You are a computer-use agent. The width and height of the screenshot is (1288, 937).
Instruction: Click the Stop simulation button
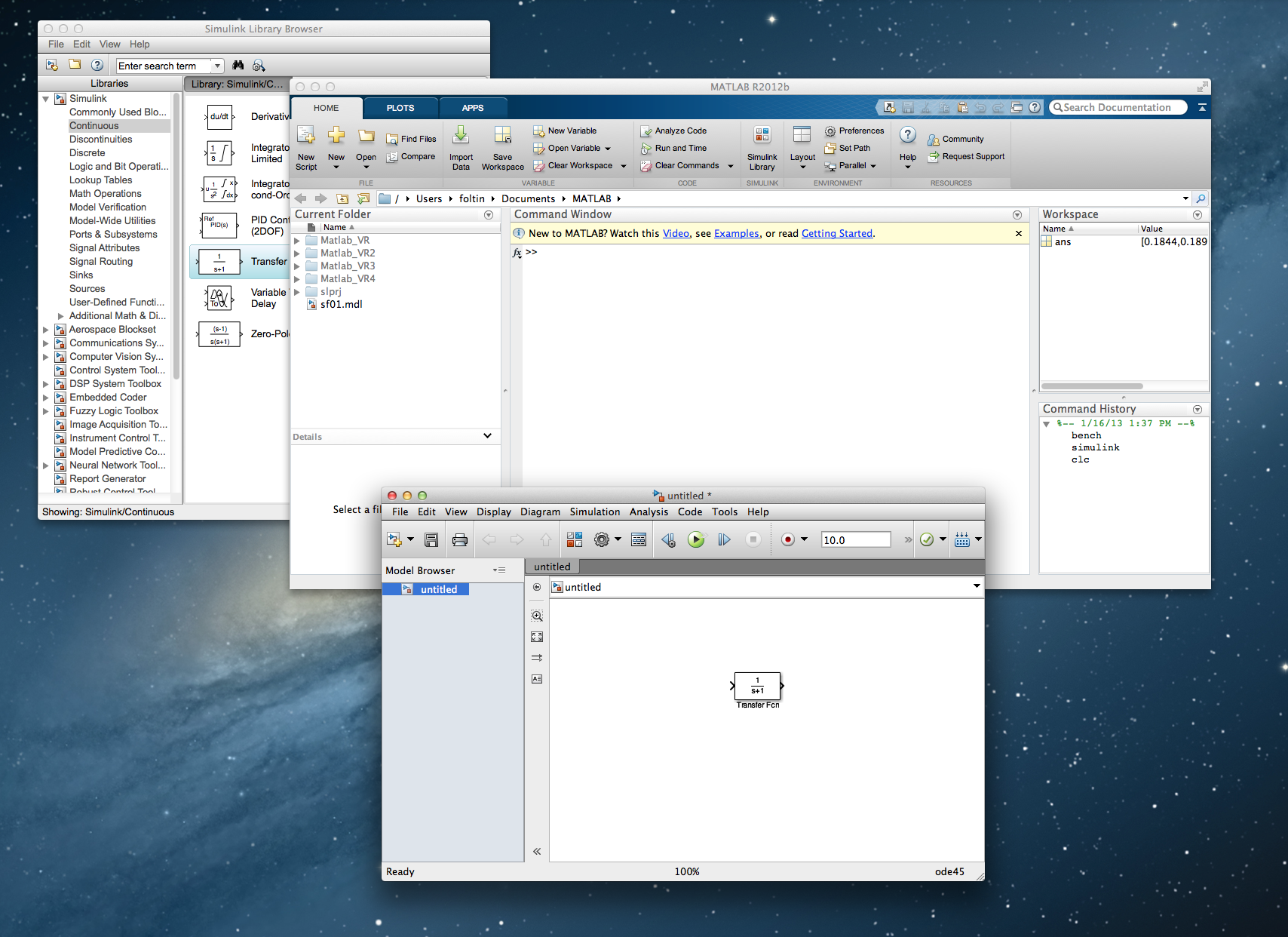click(753, 539)
